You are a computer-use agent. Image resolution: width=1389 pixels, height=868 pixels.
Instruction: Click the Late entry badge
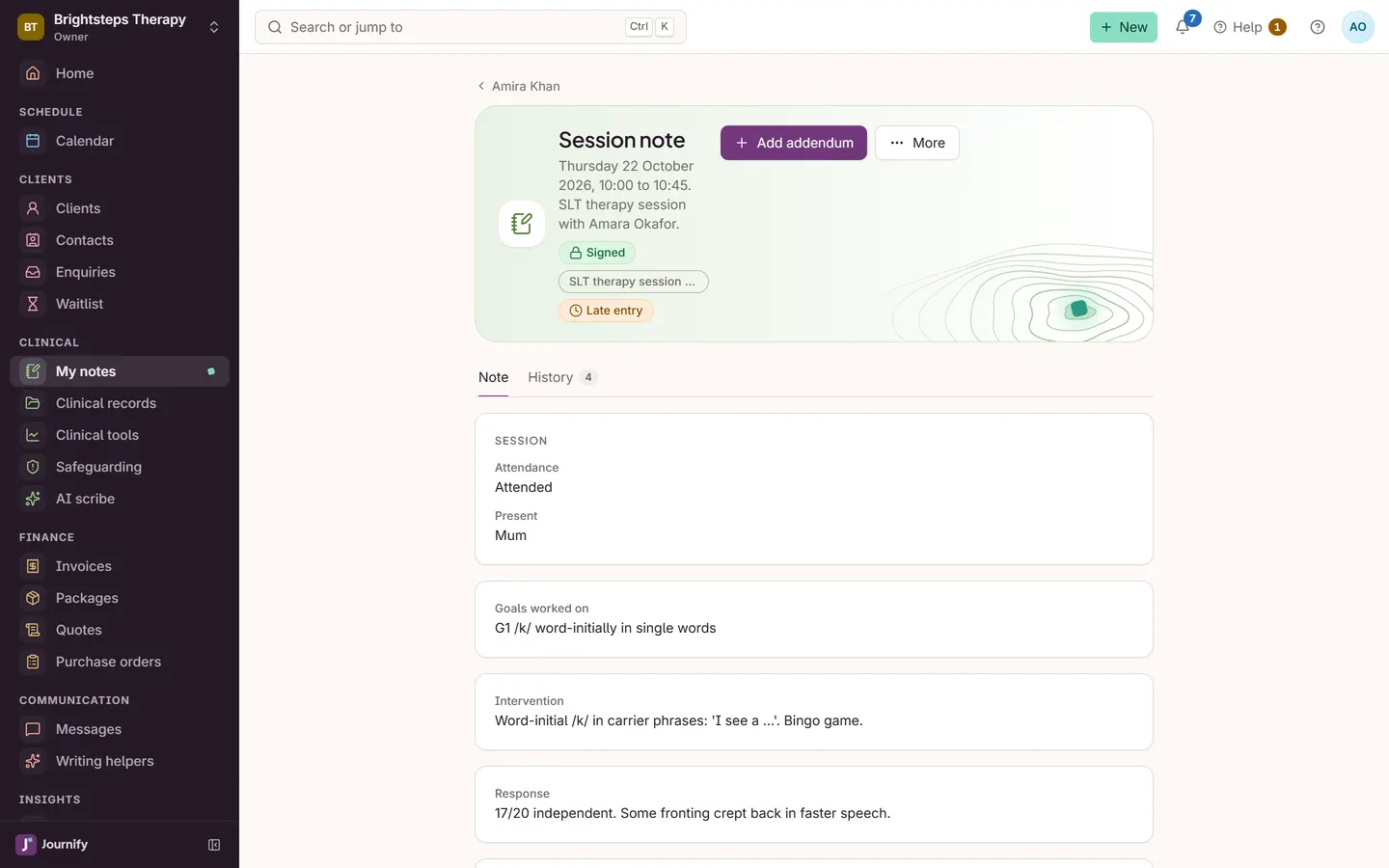[606, 311]
